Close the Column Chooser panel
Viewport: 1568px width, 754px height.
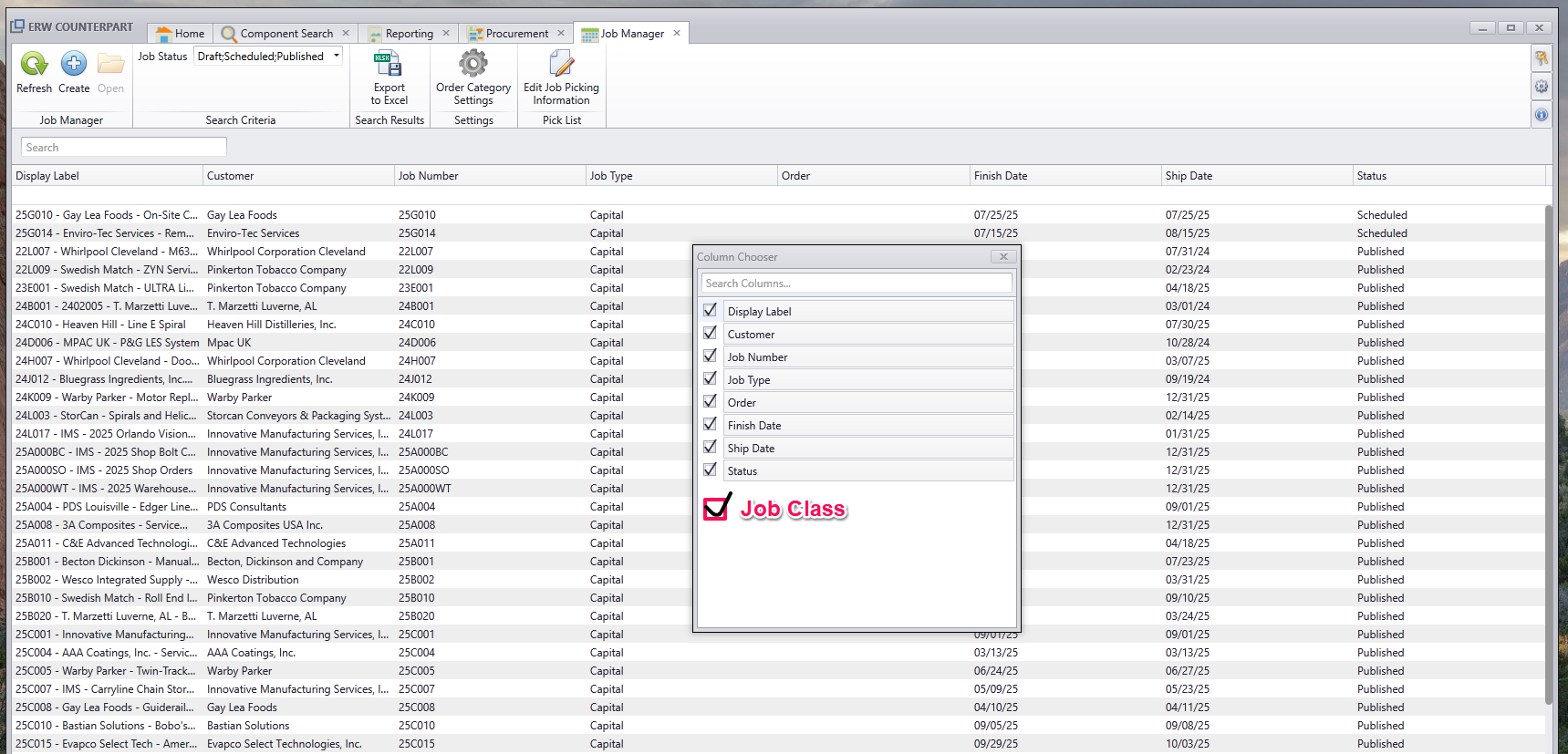(1003, 257)
